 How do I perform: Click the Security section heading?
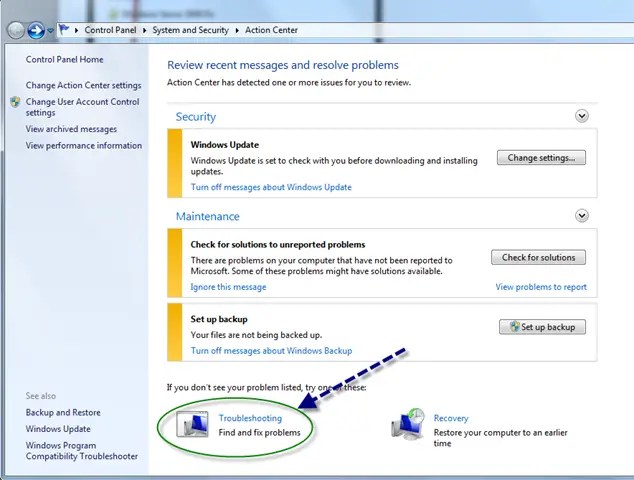coord(196,117)
